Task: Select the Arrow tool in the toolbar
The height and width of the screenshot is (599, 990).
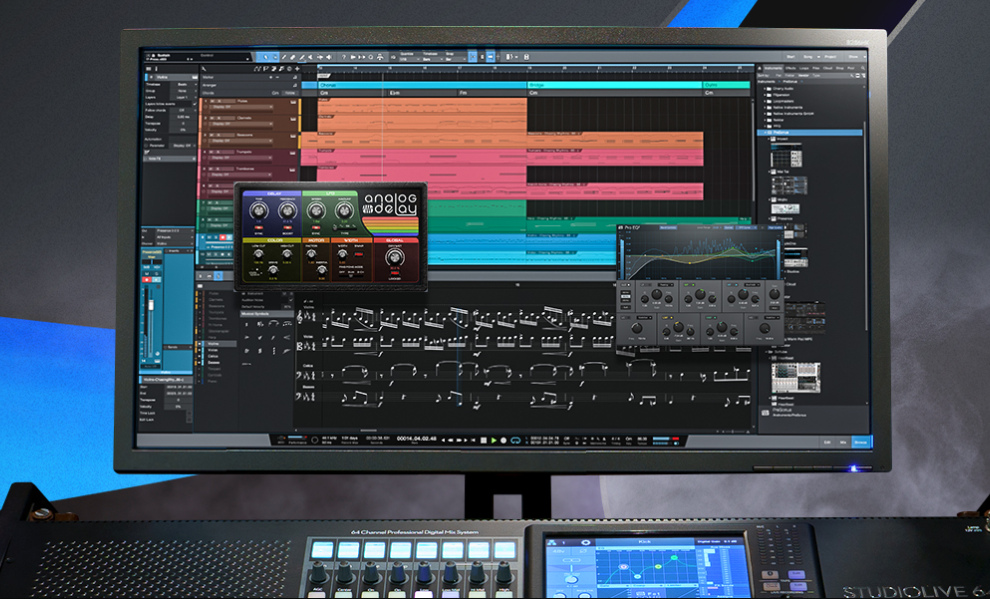Action: pyautogui.click(x=266, y=57)
